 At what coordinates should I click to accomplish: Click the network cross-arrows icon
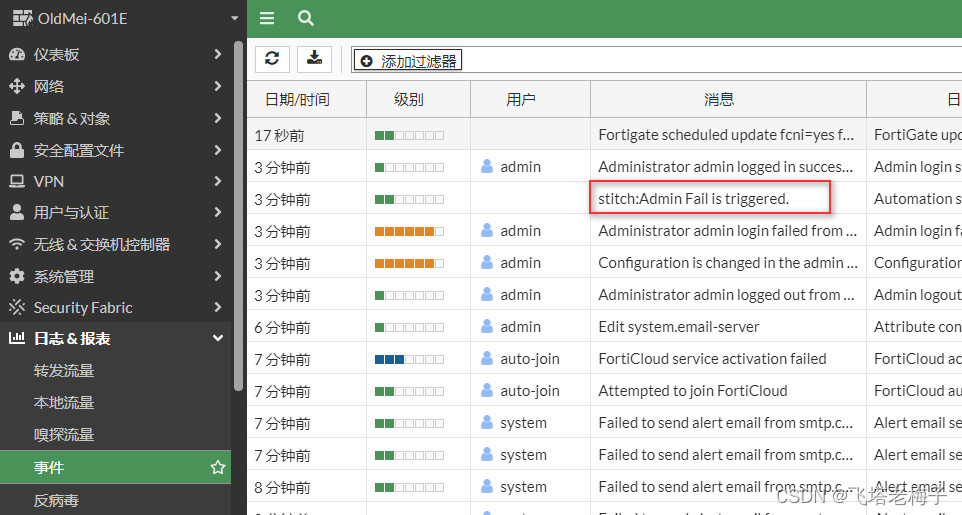(x=17, y=87)
